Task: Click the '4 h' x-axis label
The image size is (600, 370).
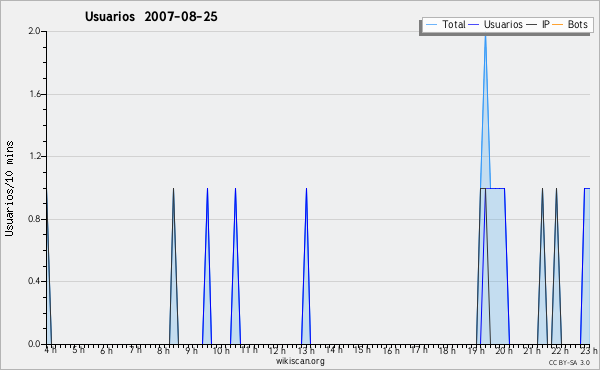Action: click(51, 350)
